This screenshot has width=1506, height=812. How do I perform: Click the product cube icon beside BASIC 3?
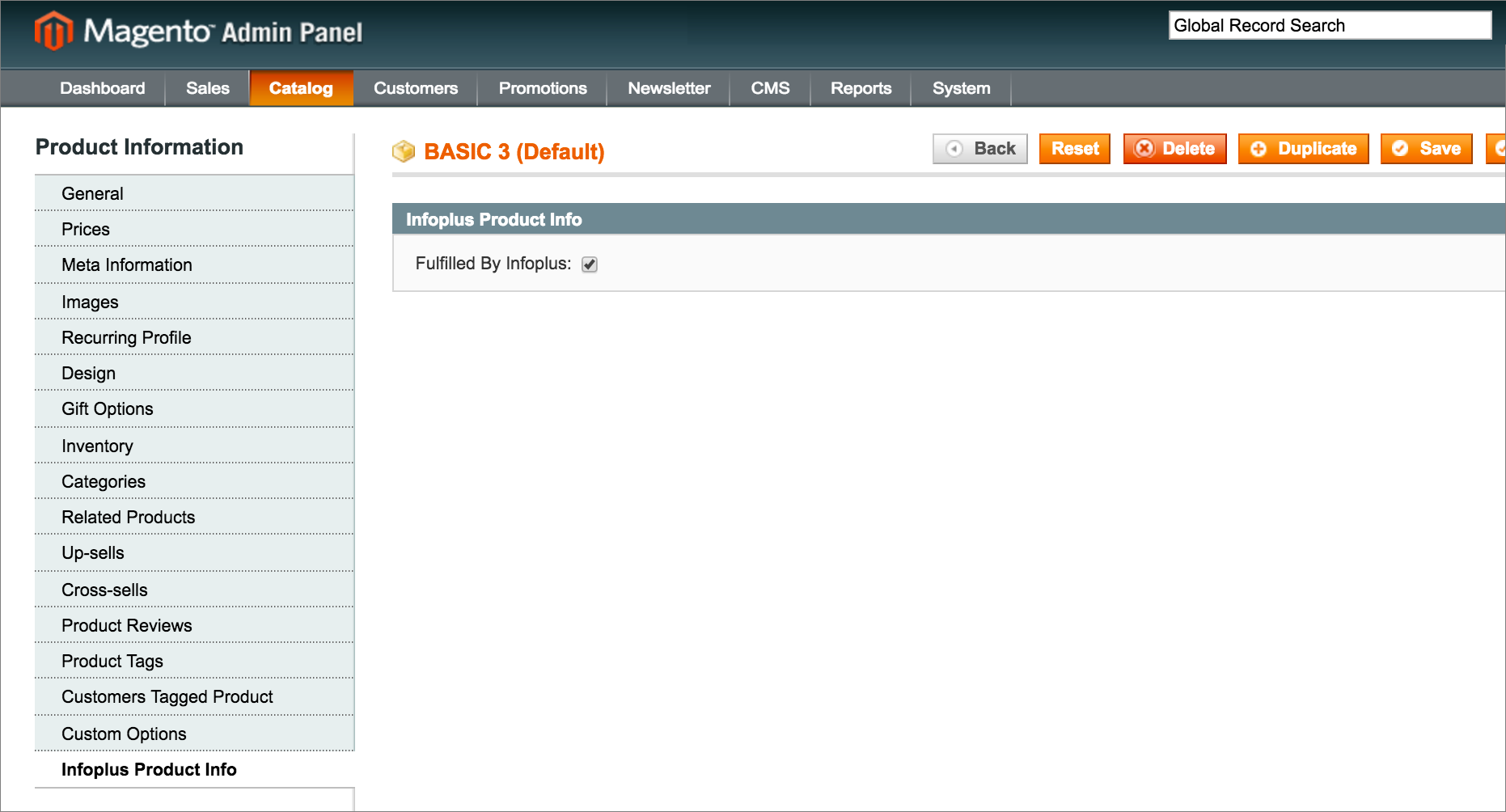click(404, 151)
